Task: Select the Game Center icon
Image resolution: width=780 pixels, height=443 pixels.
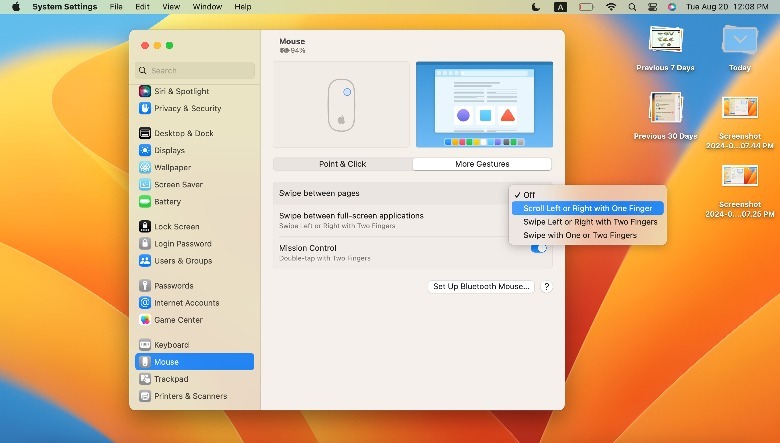Action: [145, 320]
